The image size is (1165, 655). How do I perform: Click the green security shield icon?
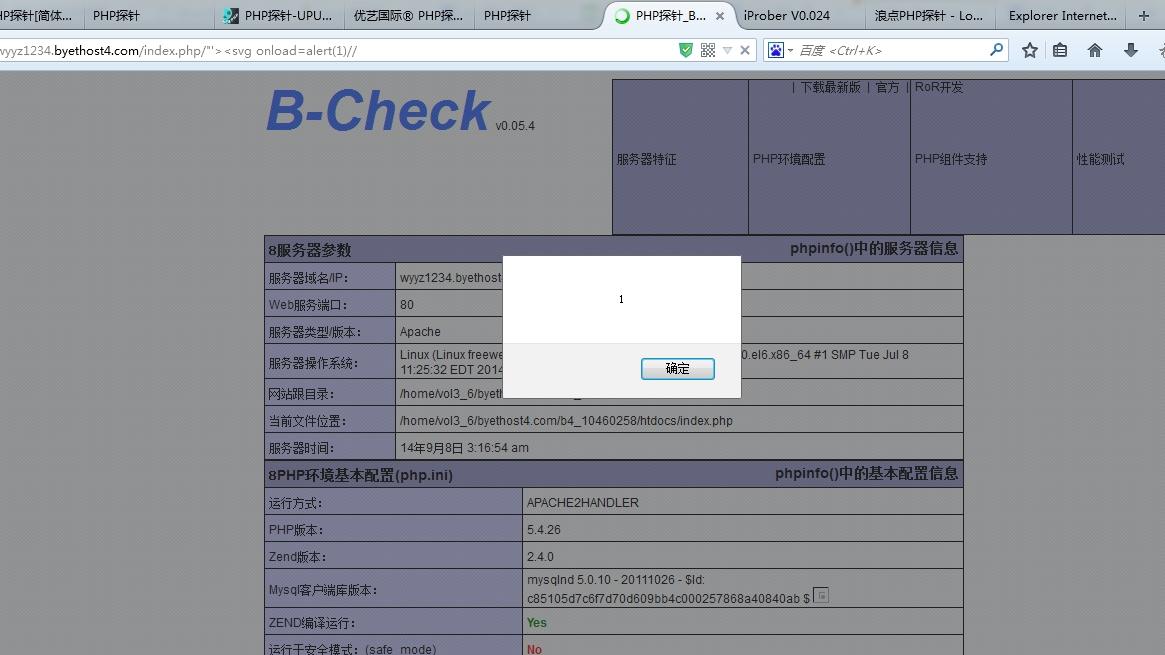tap(686, 48)
